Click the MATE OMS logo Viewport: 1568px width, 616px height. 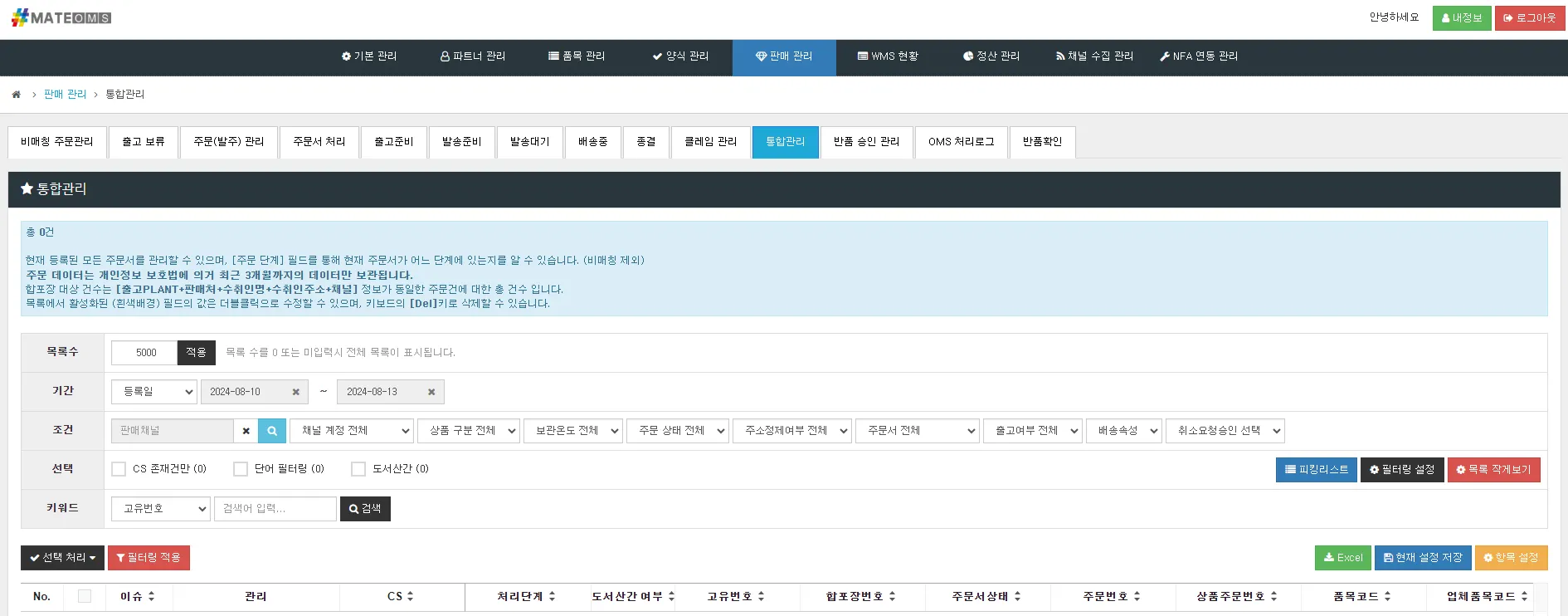(61, 17)
